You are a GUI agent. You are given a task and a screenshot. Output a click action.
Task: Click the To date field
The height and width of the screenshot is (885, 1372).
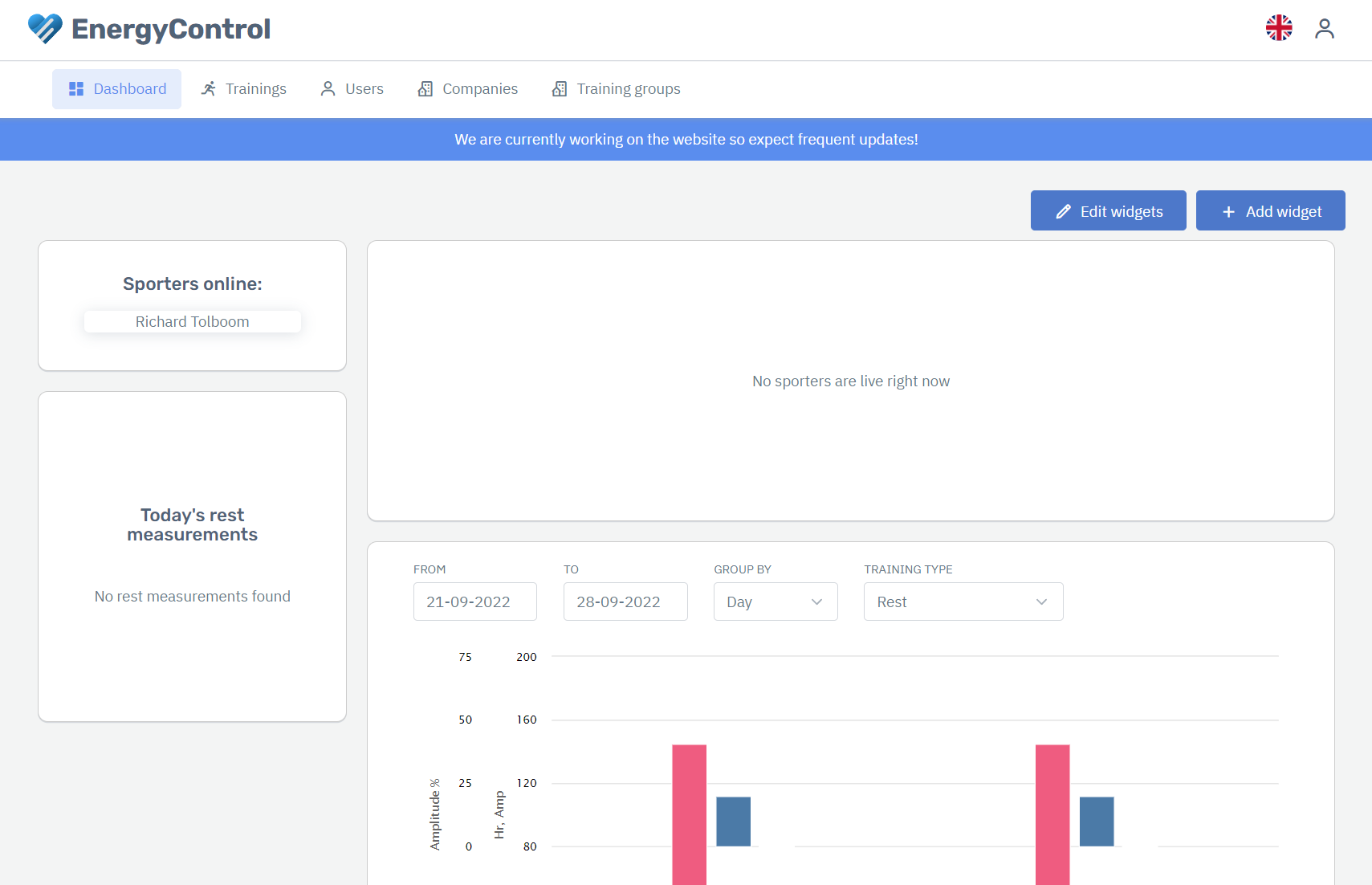(x=625, y=602)
